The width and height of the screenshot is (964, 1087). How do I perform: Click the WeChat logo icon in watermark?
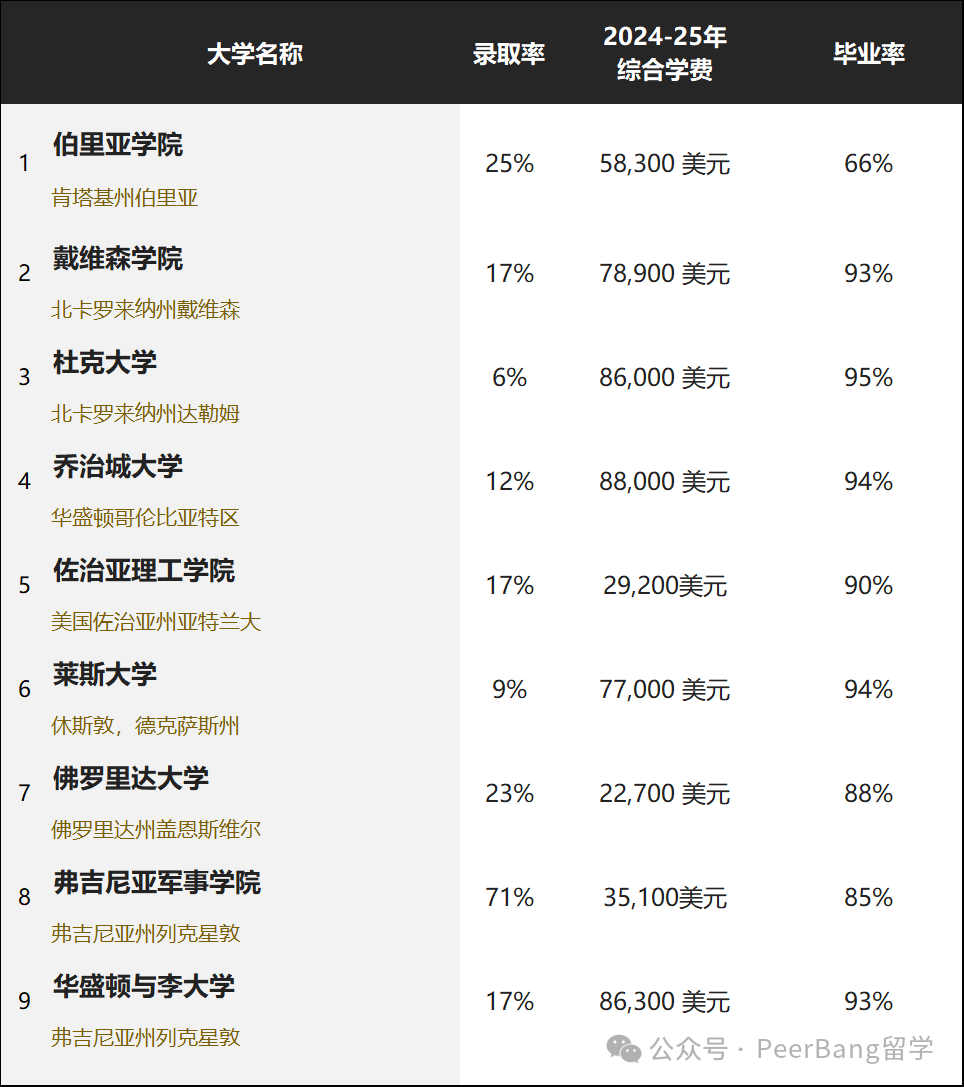624,1048
